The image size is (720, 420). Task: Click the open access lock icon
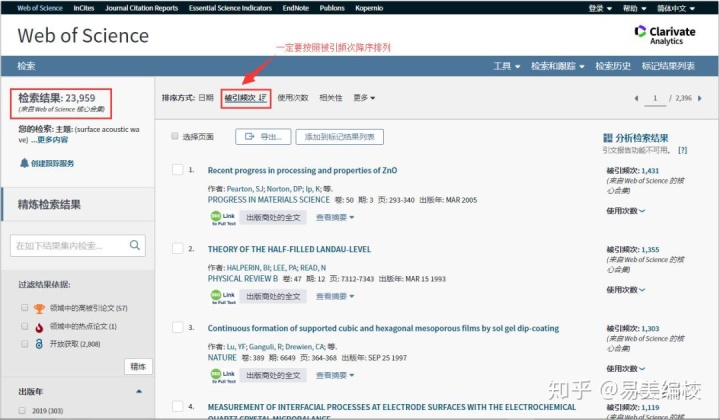point(39,344)
